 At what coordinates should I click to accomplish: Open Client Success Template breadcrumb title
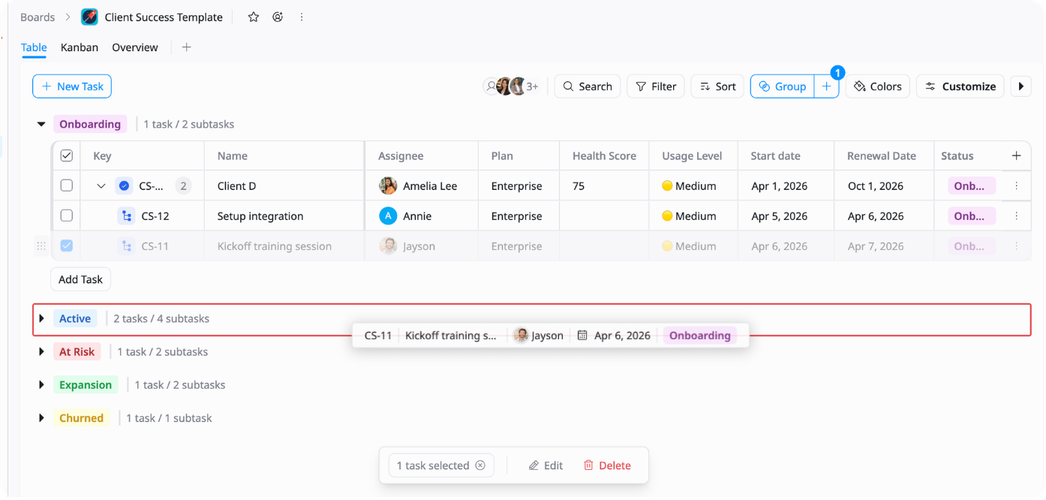tap(163, 17)
